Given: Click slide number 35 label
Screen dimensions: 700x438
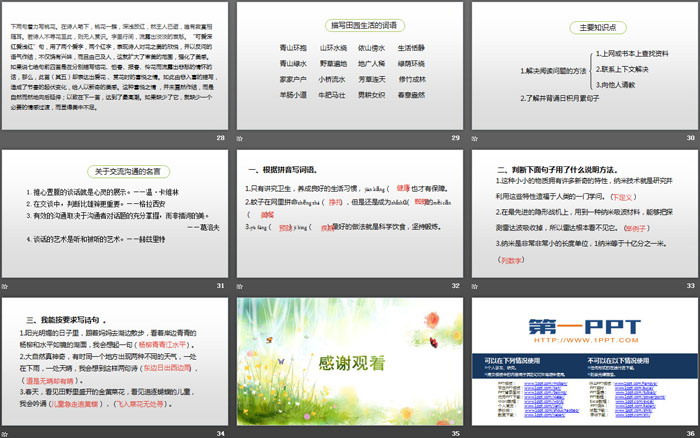Looking at the screenshot, I should (455, 434).
